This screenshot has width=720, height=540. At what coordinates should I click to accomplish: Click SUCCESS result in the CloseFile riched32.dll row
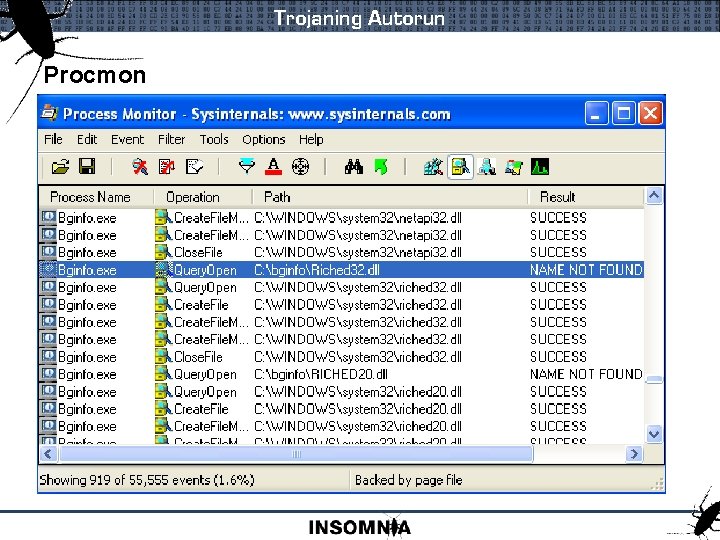click(x=558, y=357)
